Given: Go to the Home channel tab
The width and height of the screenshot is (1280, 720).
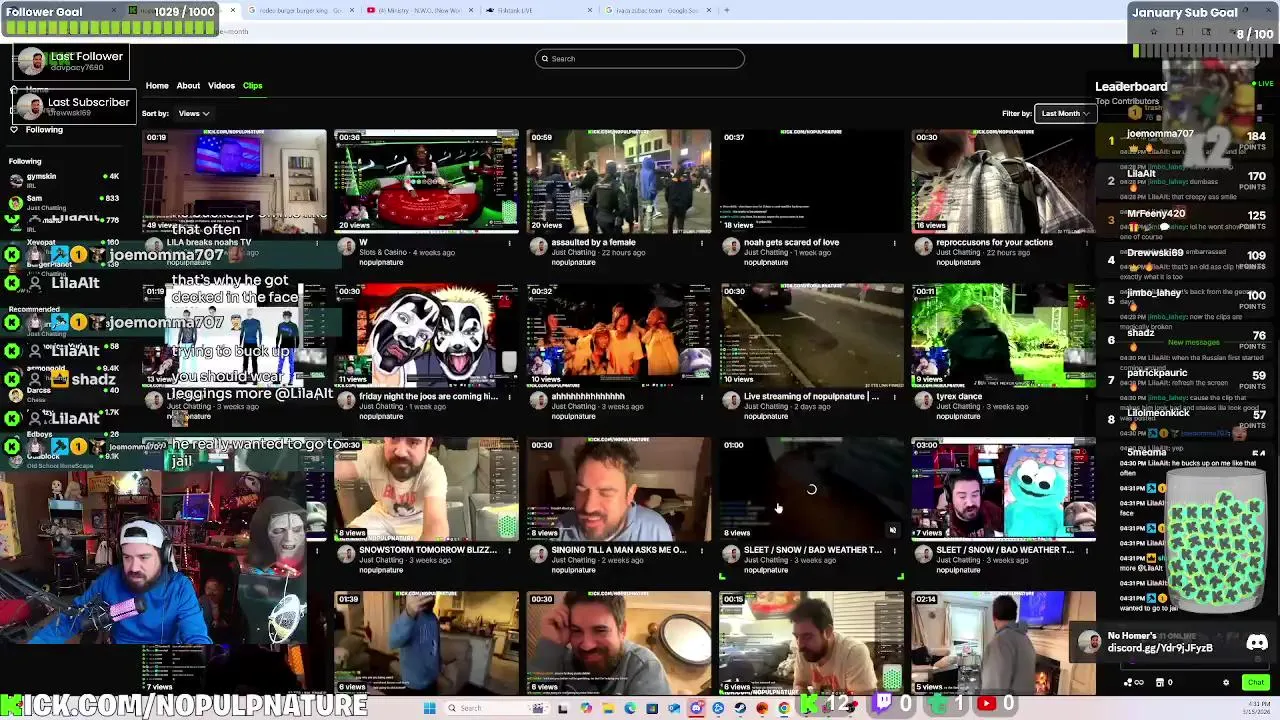Looking at the screenshot, I should pos(157,86).
